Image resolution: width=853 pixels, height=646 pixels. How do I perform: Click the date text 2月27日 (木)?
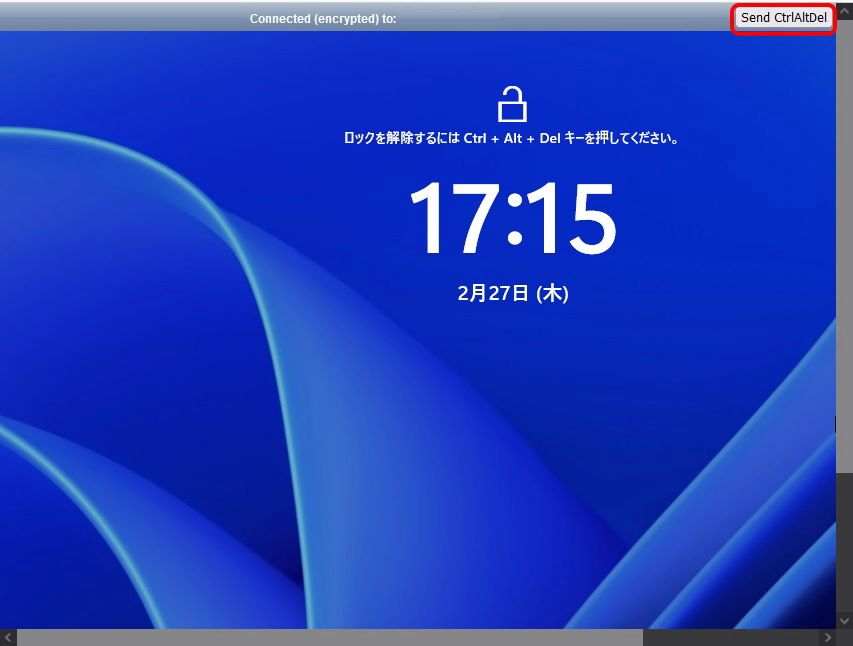point(513,293)
